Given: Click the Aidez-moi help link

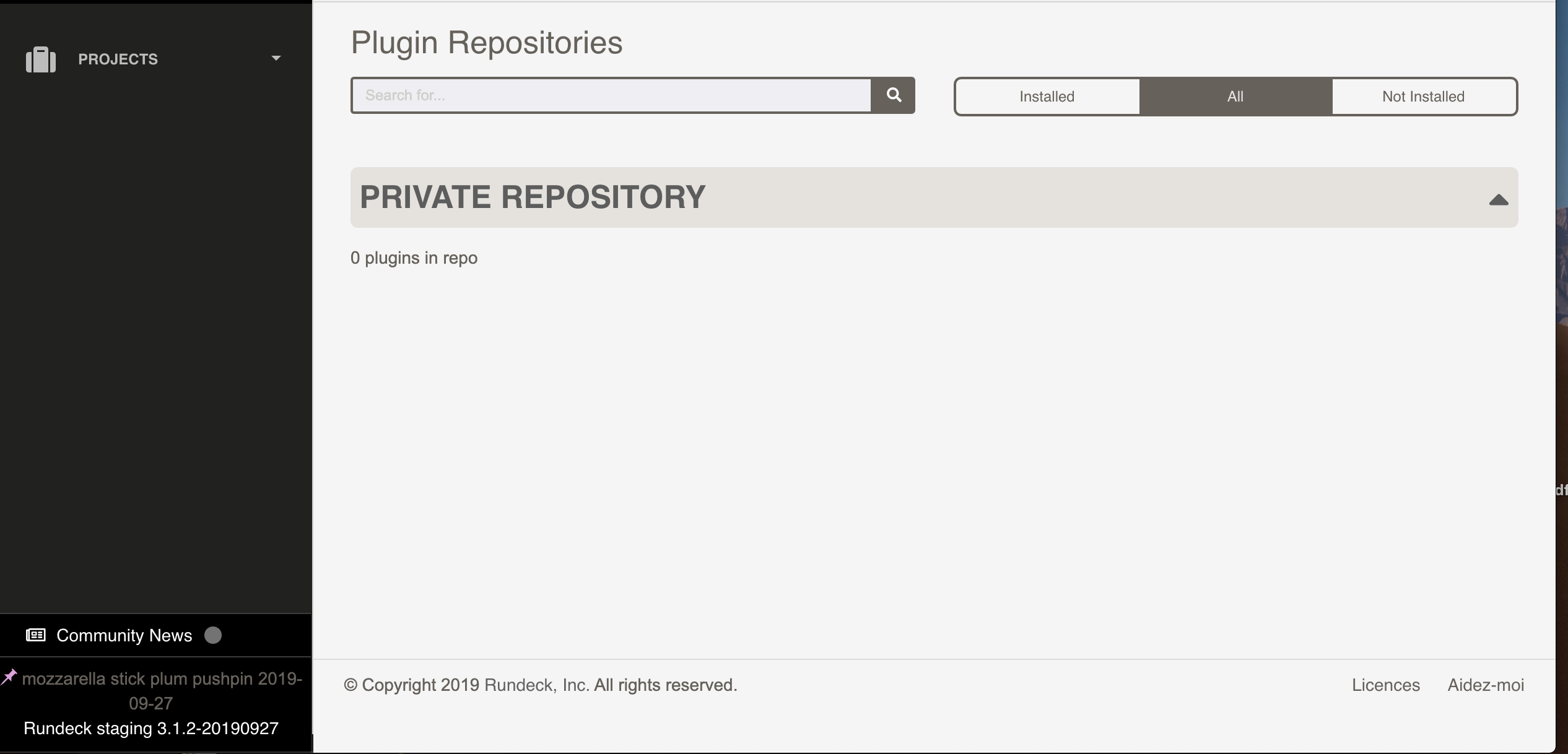Looking at the screenshot, I should pyautogui.click(x=1486, y=685).
